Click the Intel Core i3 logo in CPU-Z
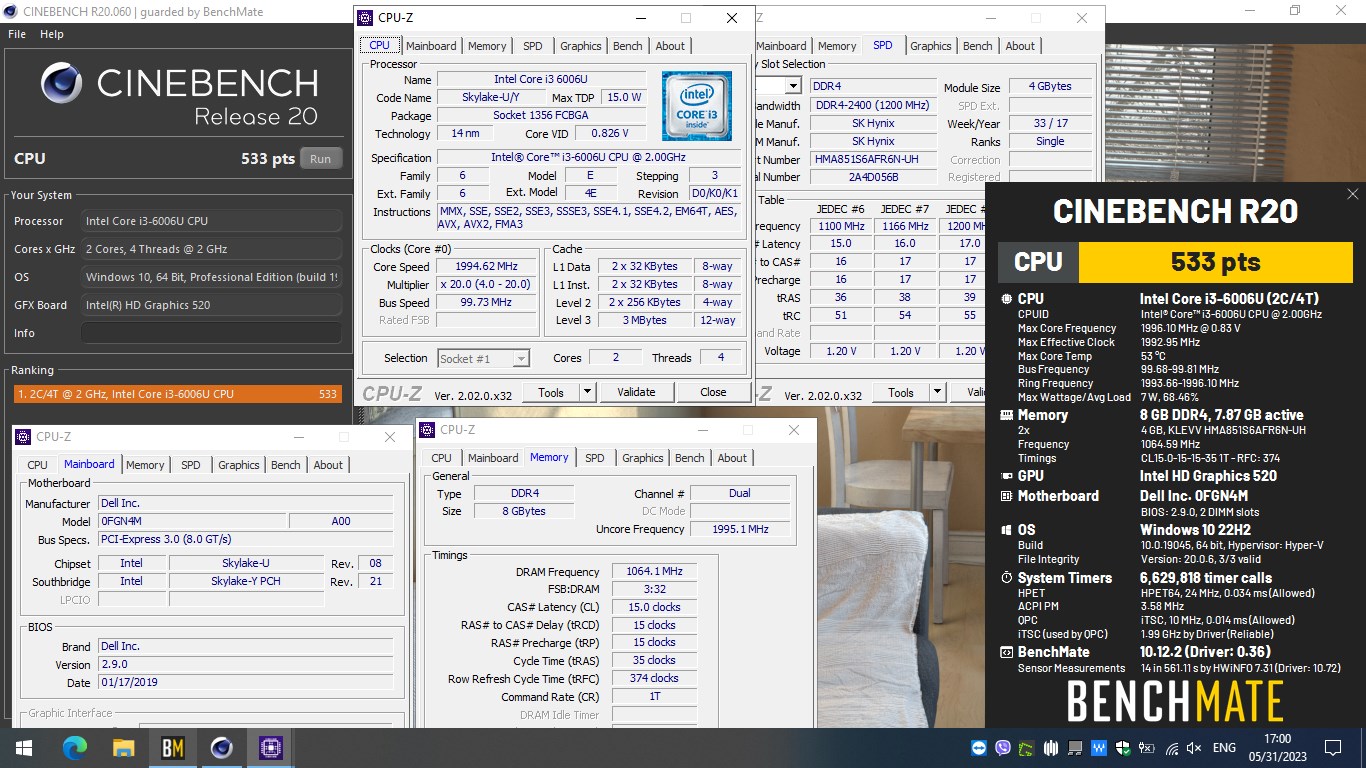The height and width of the screenshot is (768, 1366). [x=697, y=105]
